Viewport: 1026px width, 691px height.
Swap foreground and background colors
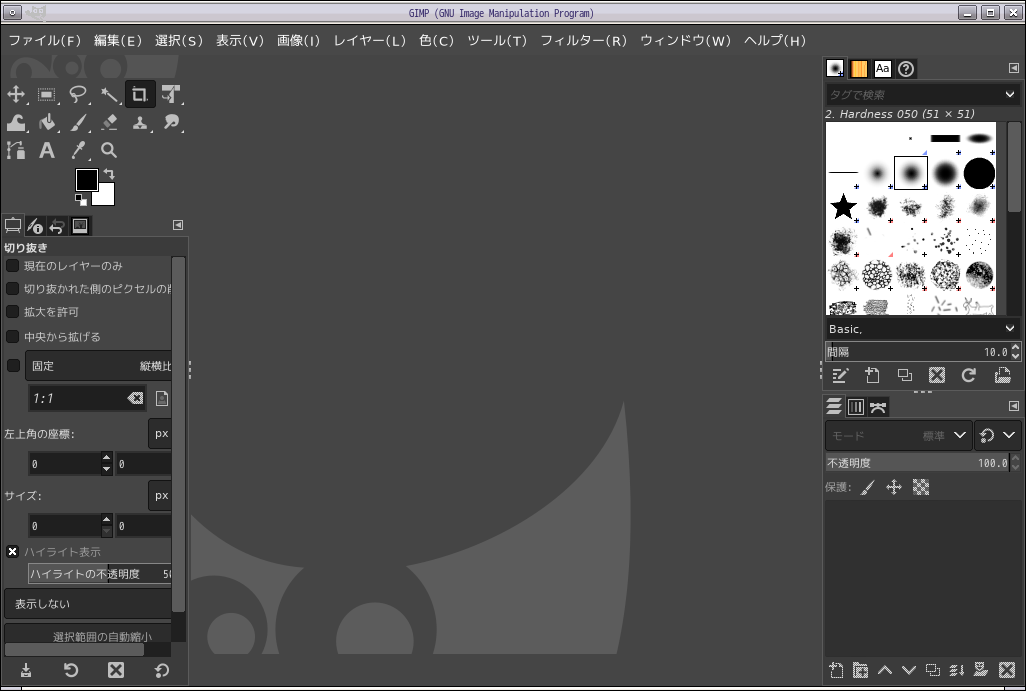[109, 174]
